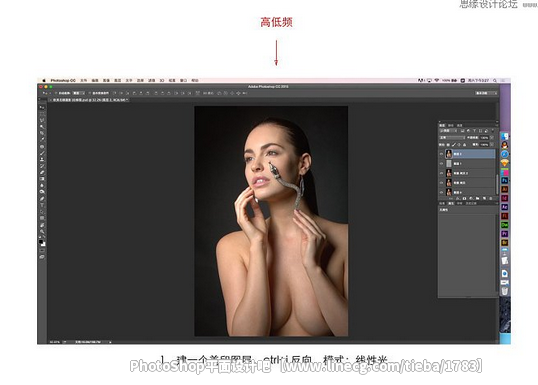The height and width of the screenshot is (385, 538).
Task: Click the background color swatch
Action: click(44, 244)
